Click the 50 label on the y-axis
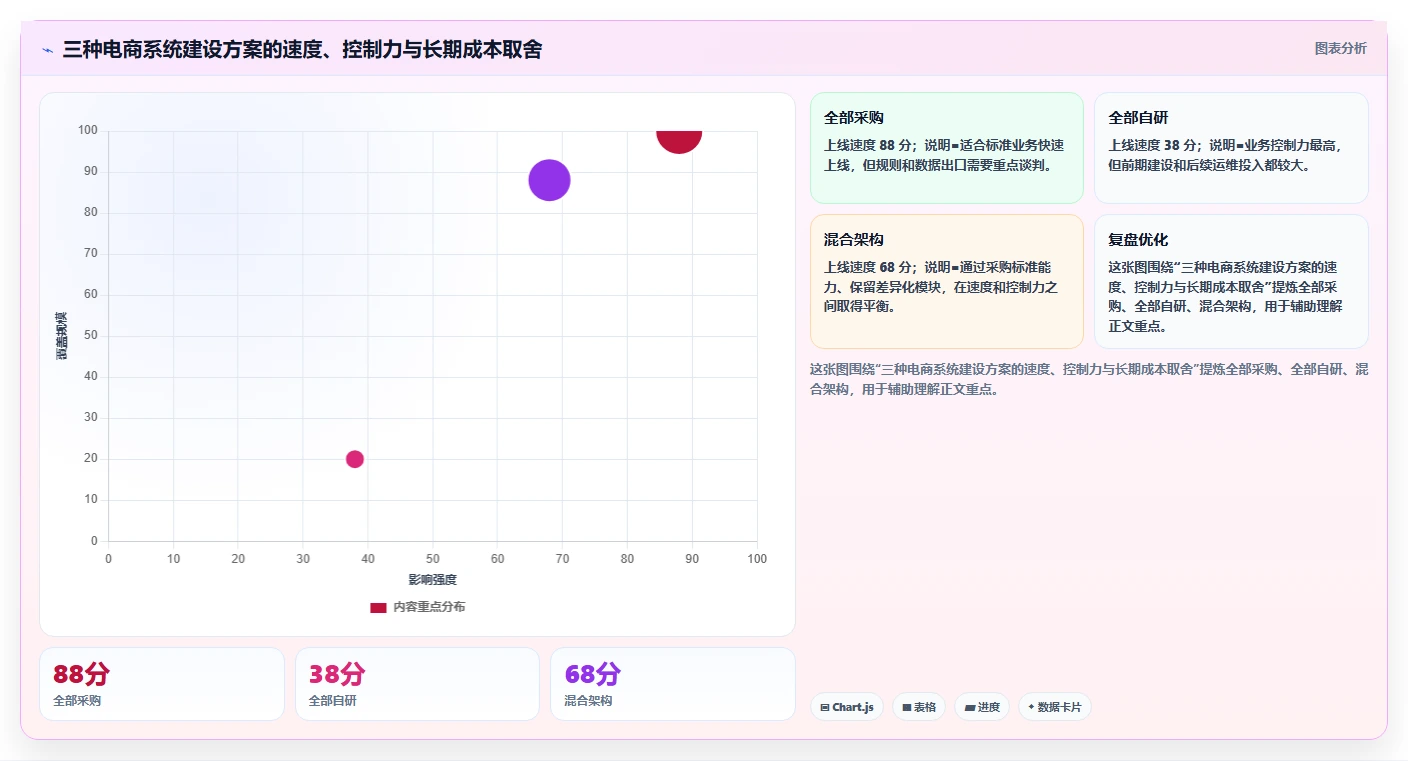 [91, 335]
